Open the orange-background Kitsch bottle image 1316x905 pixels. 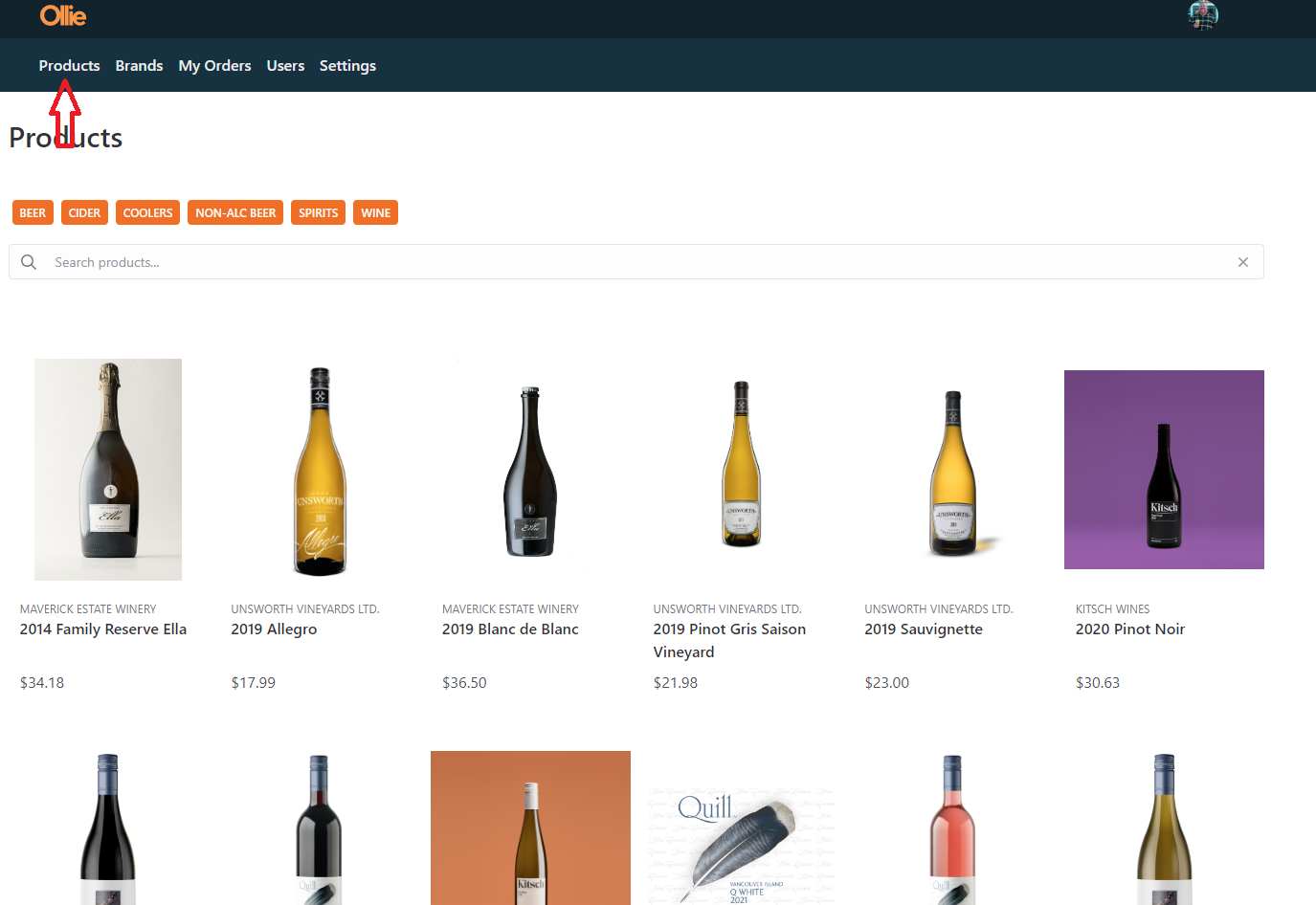click(530, 828)
